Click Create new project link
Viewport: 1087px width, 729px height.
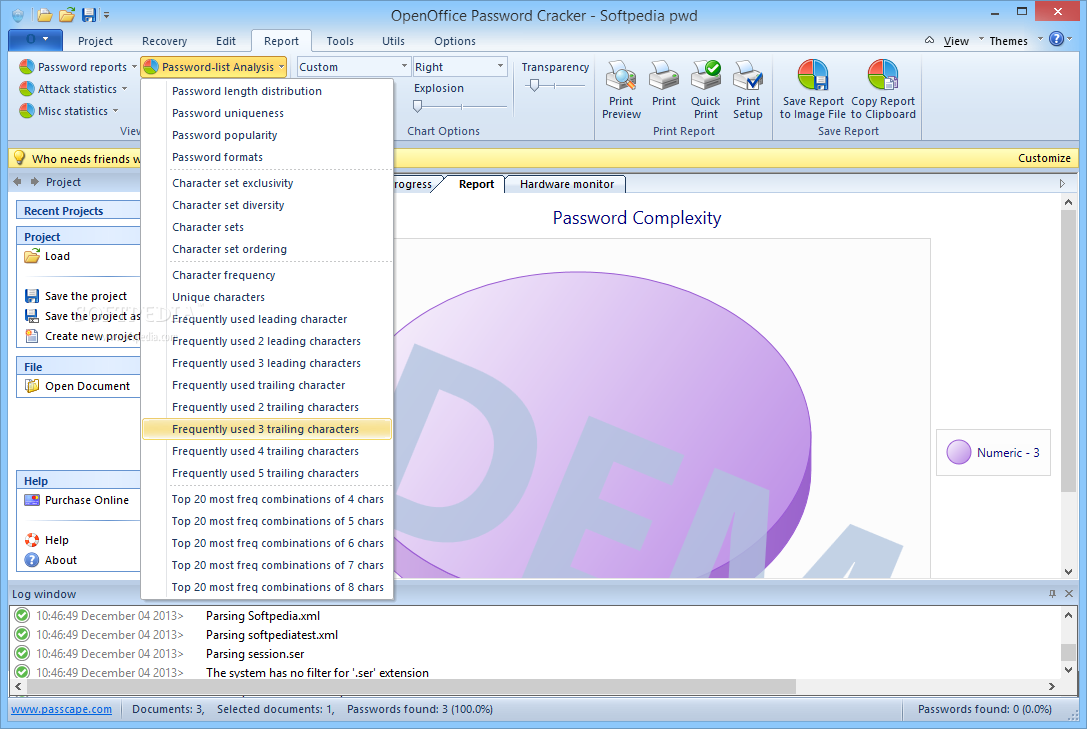(92, 336)
